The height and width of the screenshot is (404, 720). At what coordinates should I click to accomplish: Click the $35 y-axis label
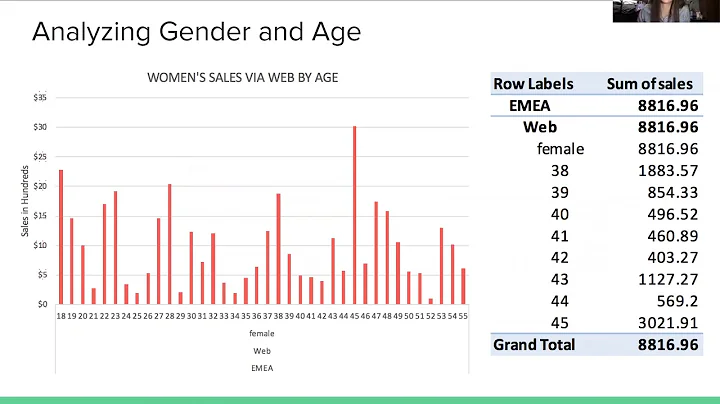(40, 97)
